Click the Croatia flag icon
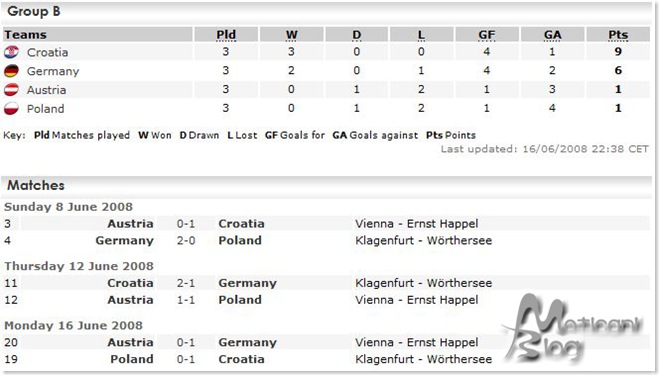Screen dimensions: 659x375 (x=11, y=52)
